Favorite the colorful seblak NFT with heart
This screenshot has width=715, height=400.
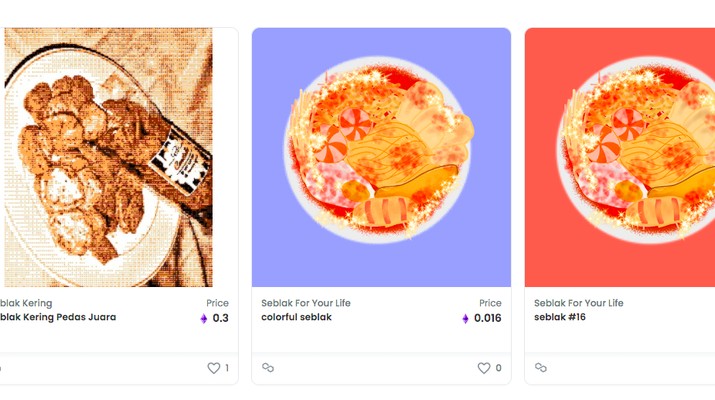click(484, 368)
